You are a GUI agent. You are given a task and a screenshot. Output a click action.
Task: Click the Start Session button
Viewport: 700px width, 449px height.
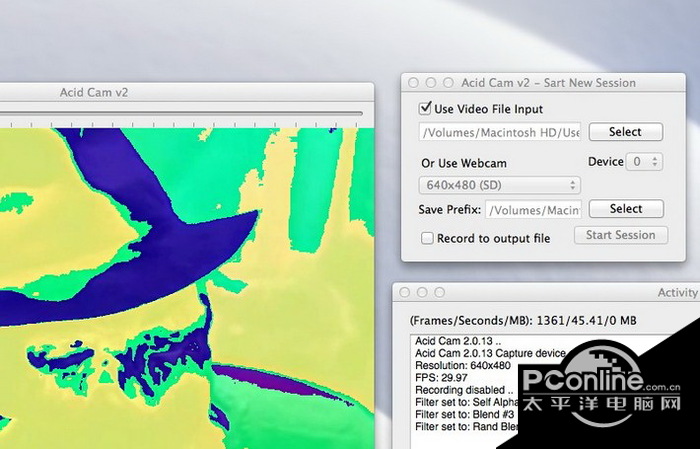point(621,235)
